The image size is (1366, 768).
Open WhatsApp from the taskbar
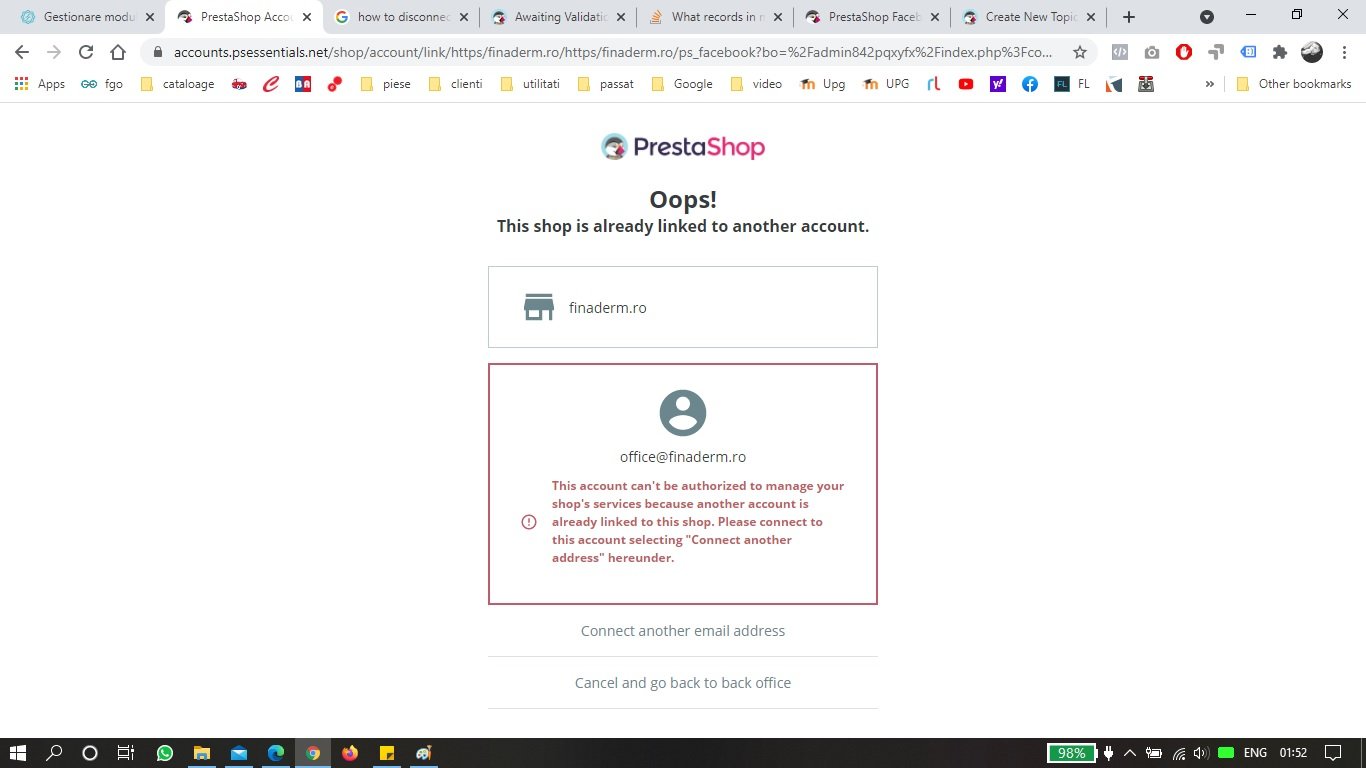(x=165, y=753)
